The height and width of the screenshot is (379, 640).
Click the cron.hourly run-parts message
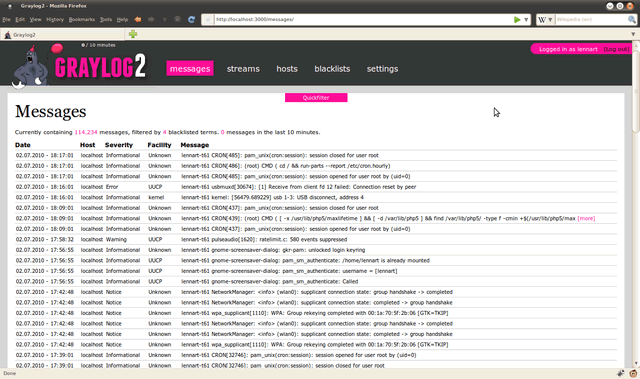coord(286,166)
